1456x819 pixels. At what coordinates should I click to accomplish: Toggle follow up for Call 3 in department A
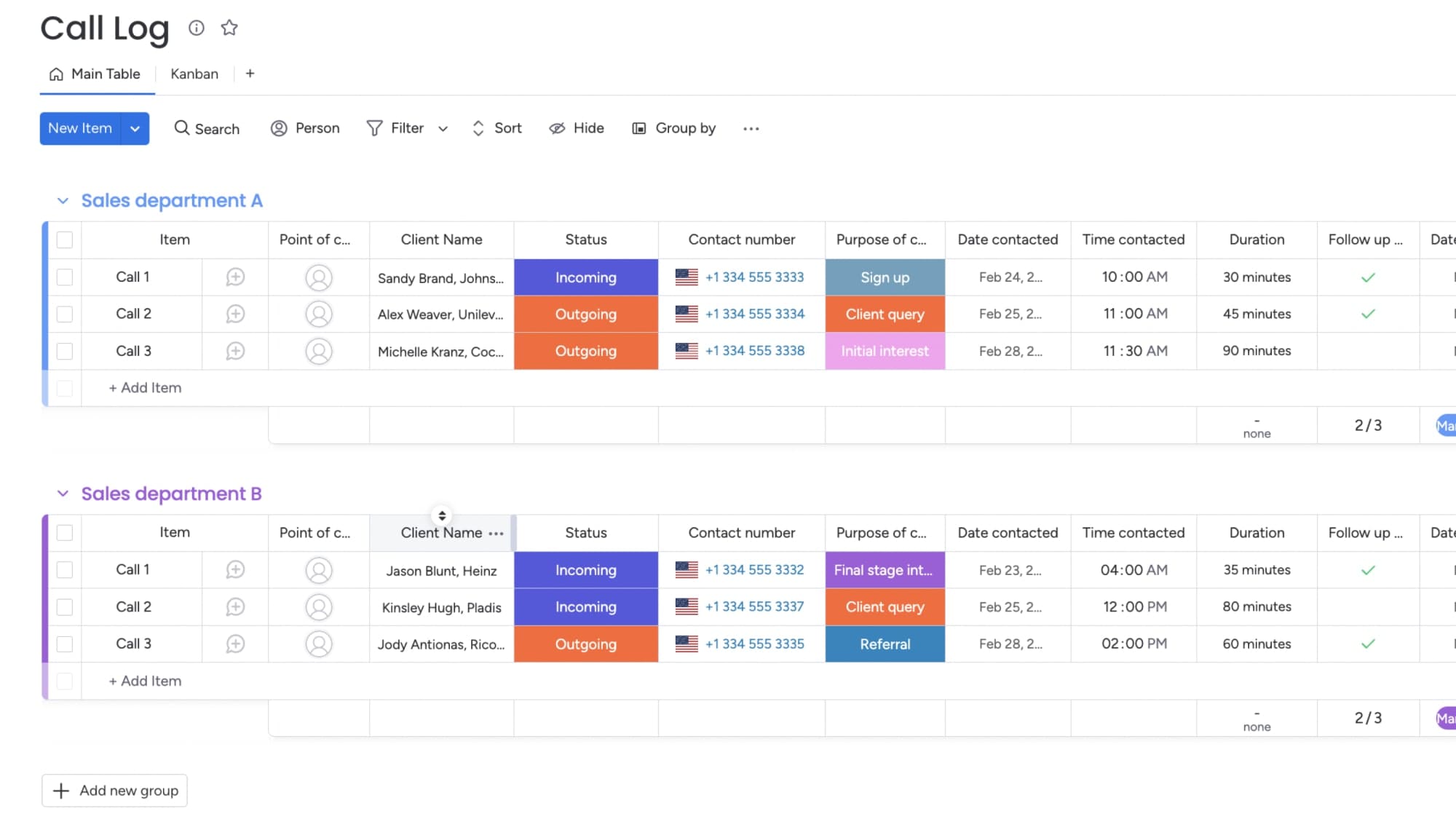point(1368,351)
